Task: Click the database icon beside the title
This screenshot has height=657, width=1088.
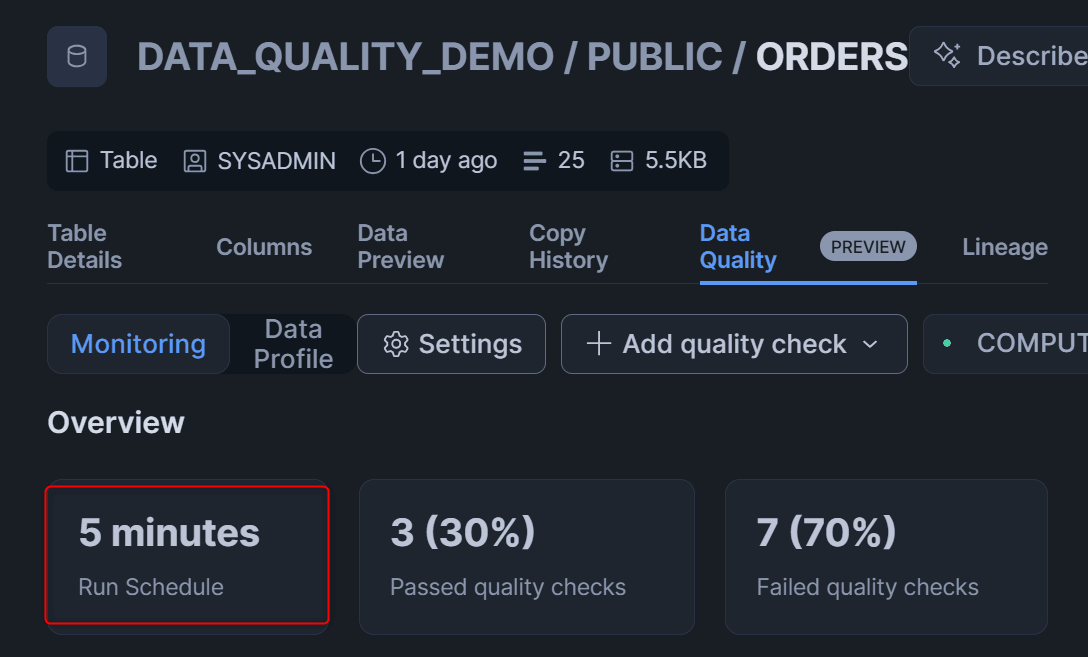Action: pos(77,57)
